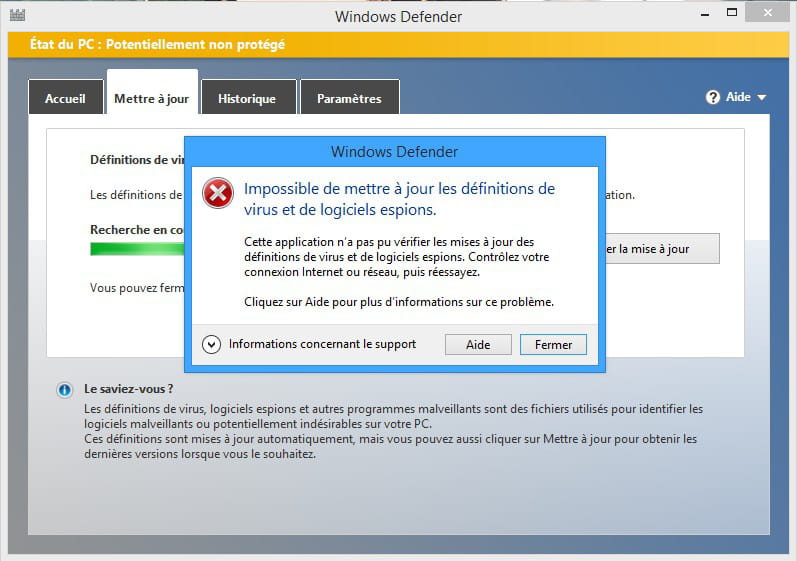
Task: Go to the Paramètres tab
Action: click(x=350, y=98)
